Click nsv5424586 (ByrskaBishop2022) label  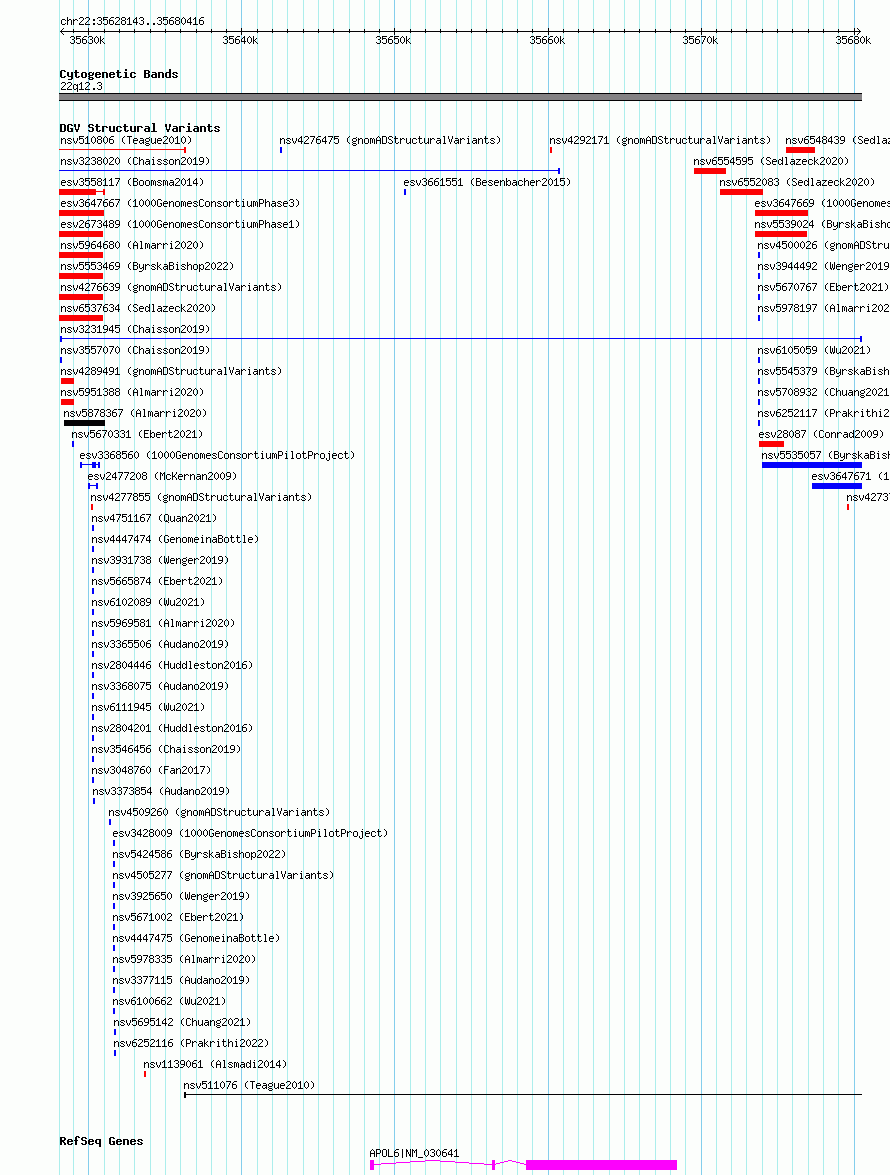tap(199, 854)
